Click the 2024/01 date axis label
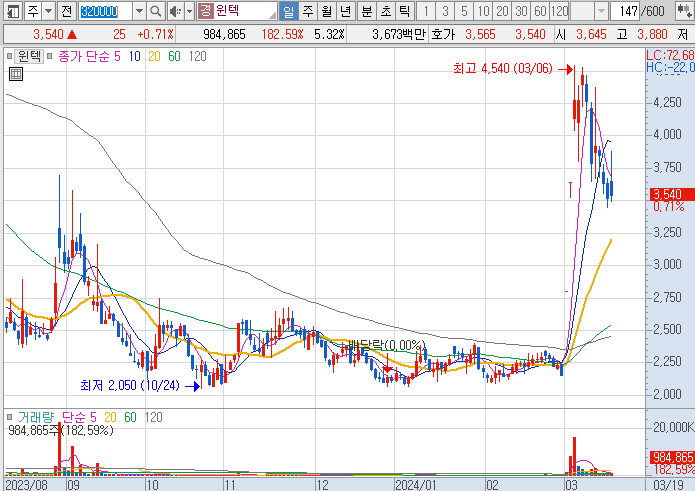Viewport: 695px width, 491px height. pyautogui.click(x=416, y=484)
